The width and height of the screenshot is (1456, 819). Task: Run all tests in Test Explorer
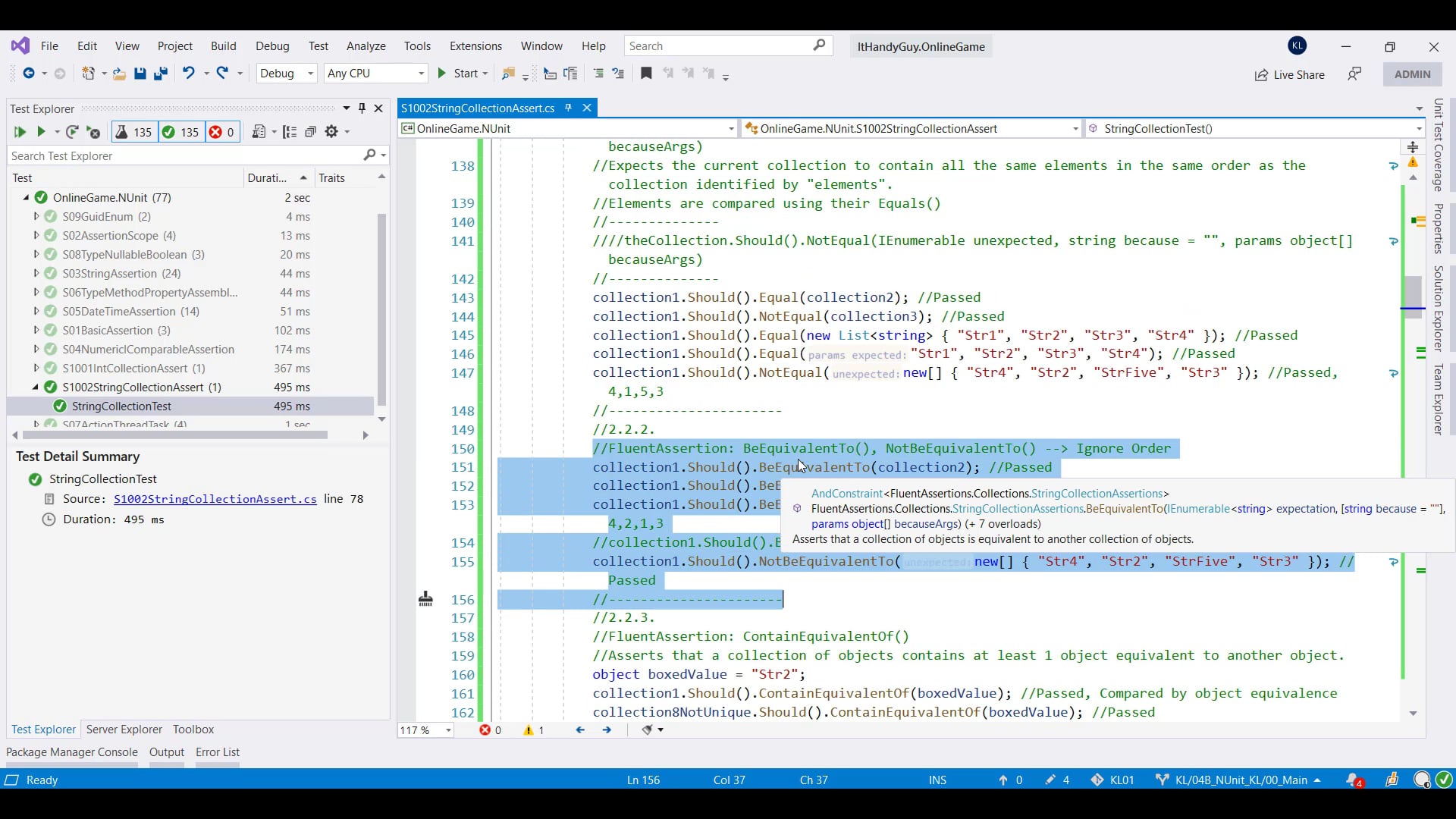click(x=20, y=132)
